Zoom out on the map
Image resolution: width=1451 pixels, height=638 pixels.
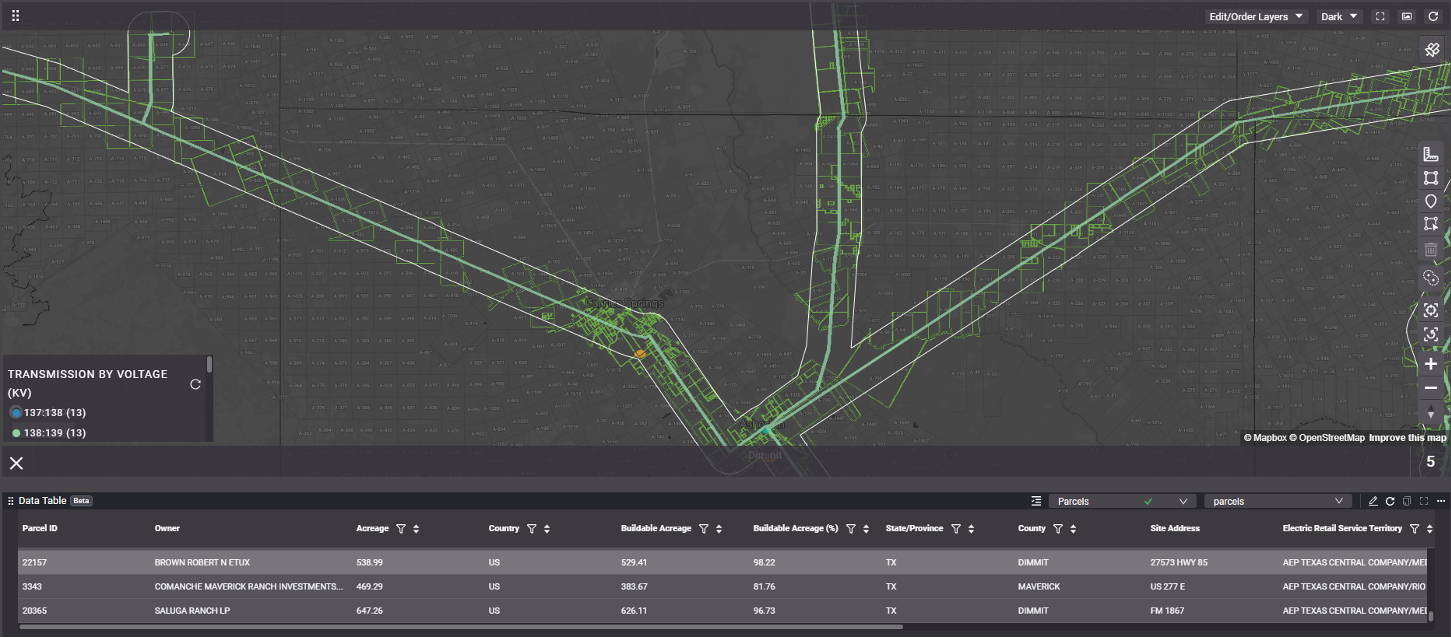click(1430, 388)
